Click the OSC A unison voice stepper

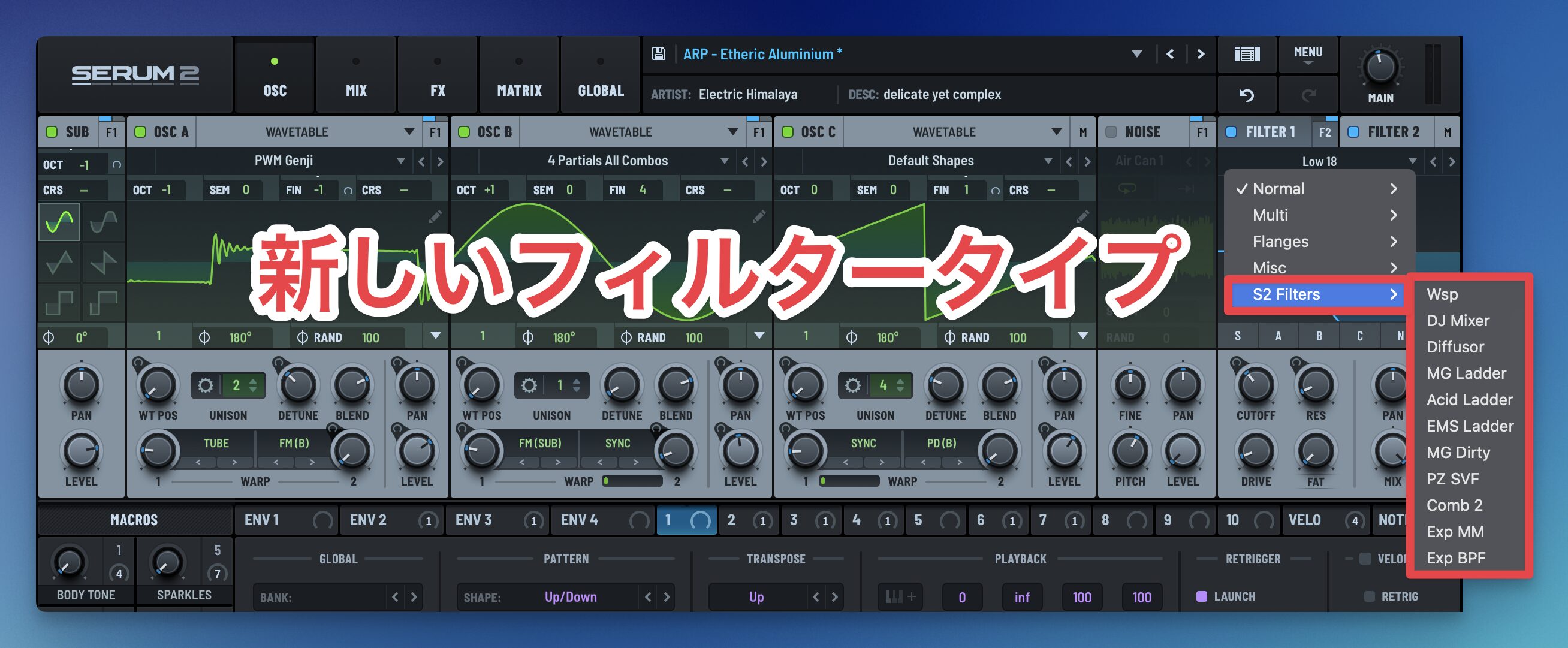(x=252, y=385)
